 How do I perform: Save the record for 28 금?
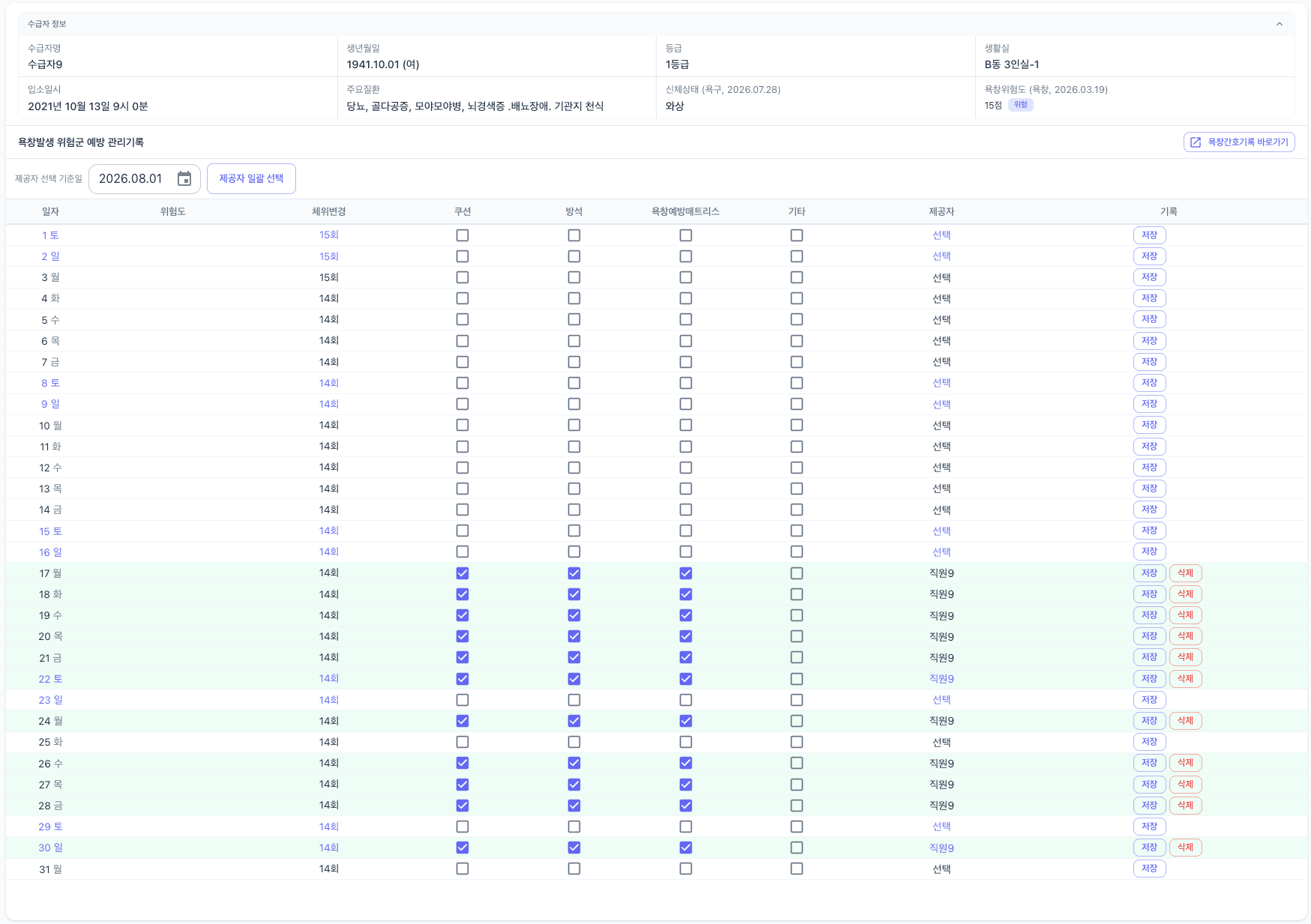click(1149, 806)
